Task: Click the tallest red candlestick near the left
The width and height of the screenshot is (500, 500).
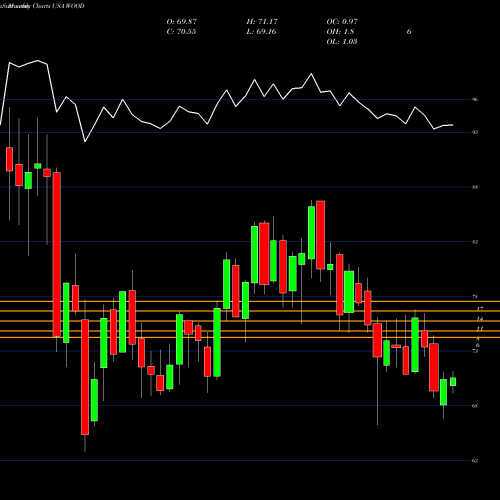Action: (x=57, y=254)
